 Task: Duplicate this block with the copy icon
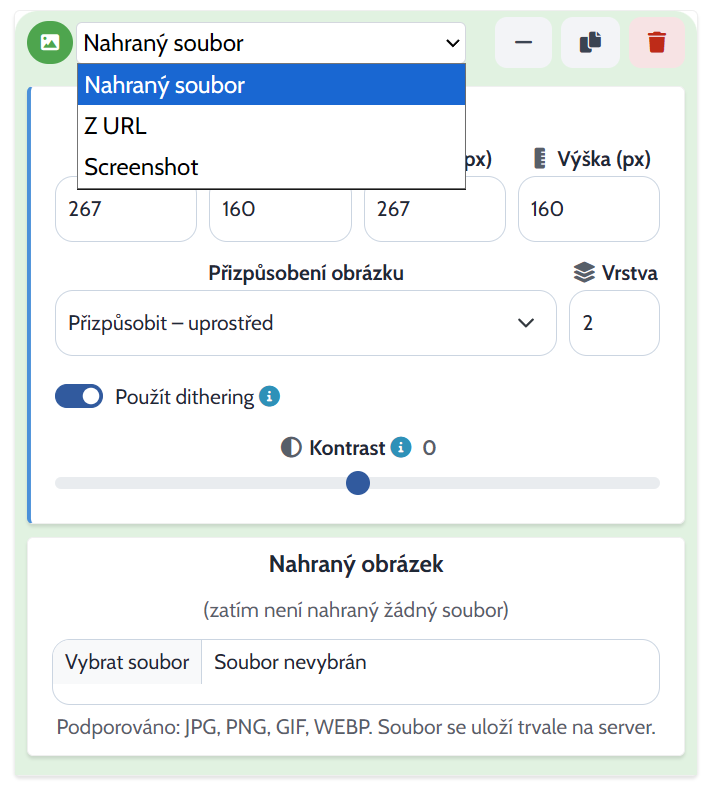590,42
